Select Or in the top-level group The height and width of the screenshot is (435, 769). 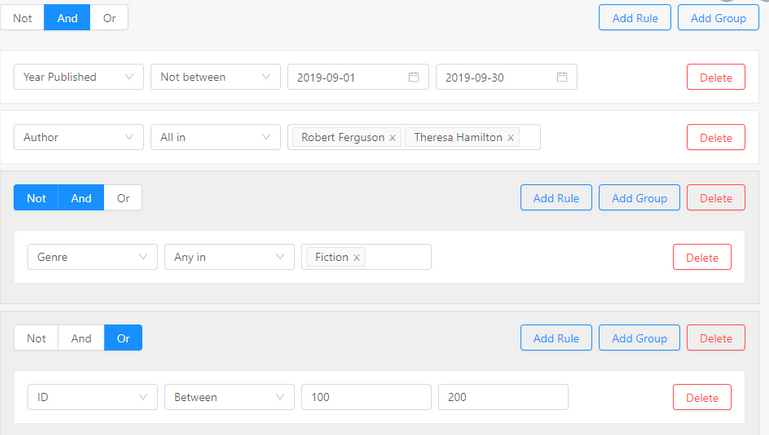pos(109,18)
